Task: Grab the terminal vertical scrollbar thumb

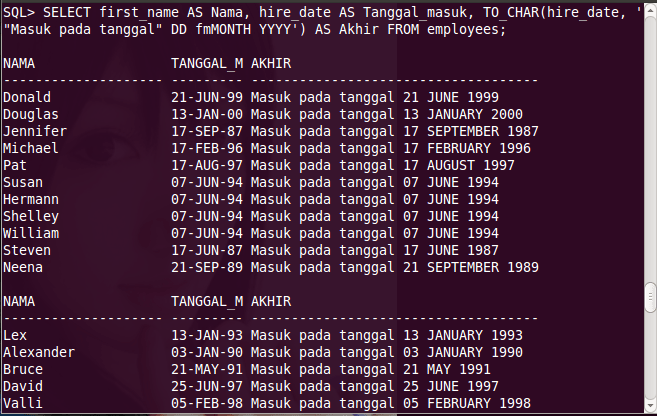Action: [x=649, y=296]
